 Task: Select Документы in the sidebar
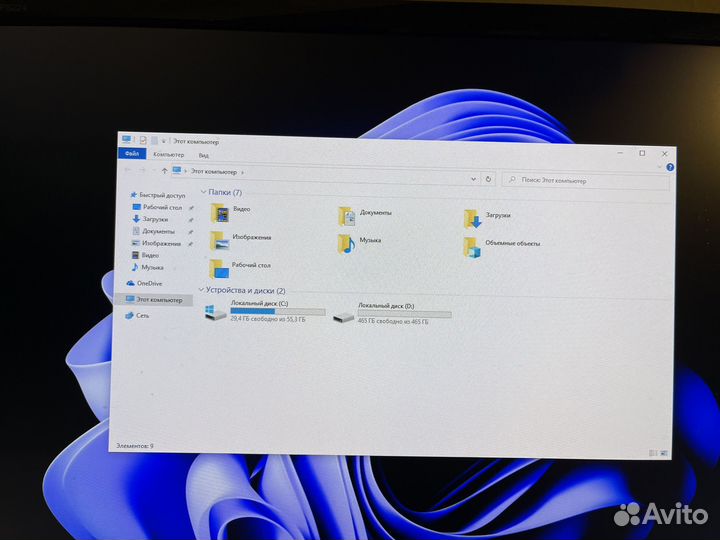(154, 231)
